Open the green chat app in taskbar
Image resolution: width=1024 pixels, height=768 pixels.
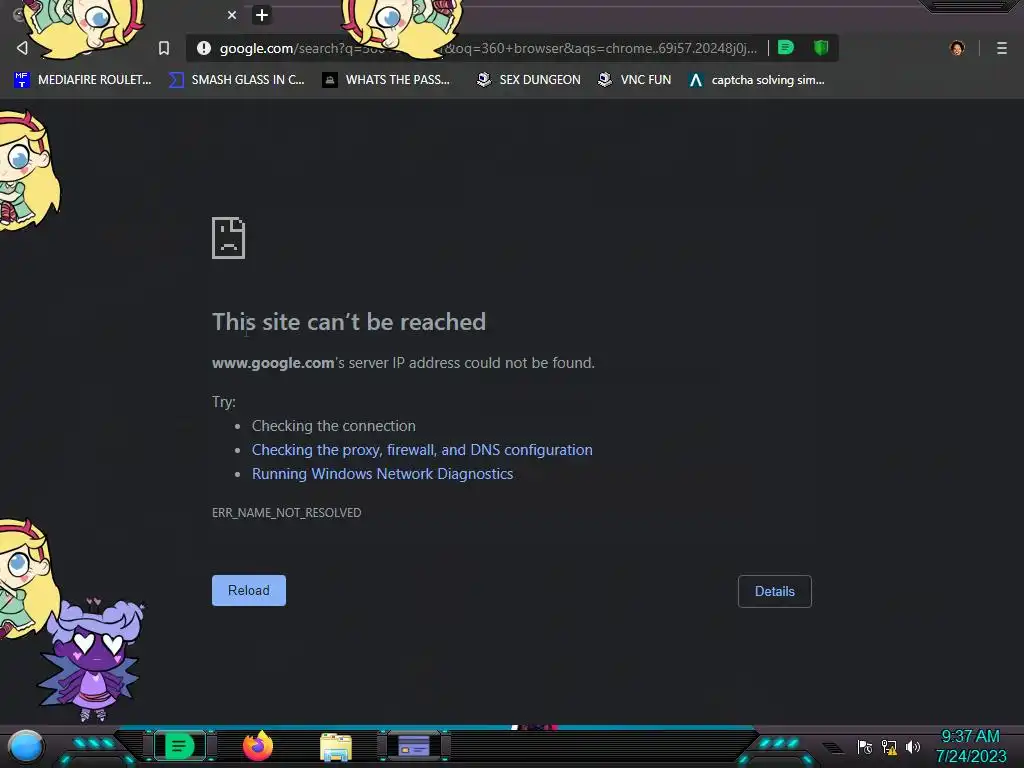coord(180,746)
